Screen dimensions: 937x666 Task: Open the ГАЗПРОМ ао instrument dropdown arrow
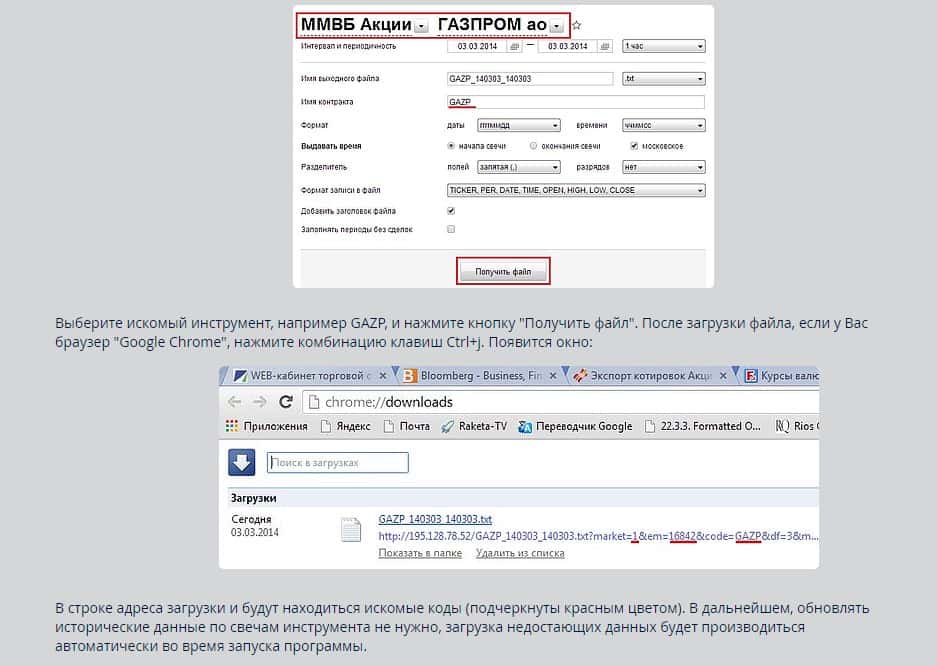(x=556, y=26)
